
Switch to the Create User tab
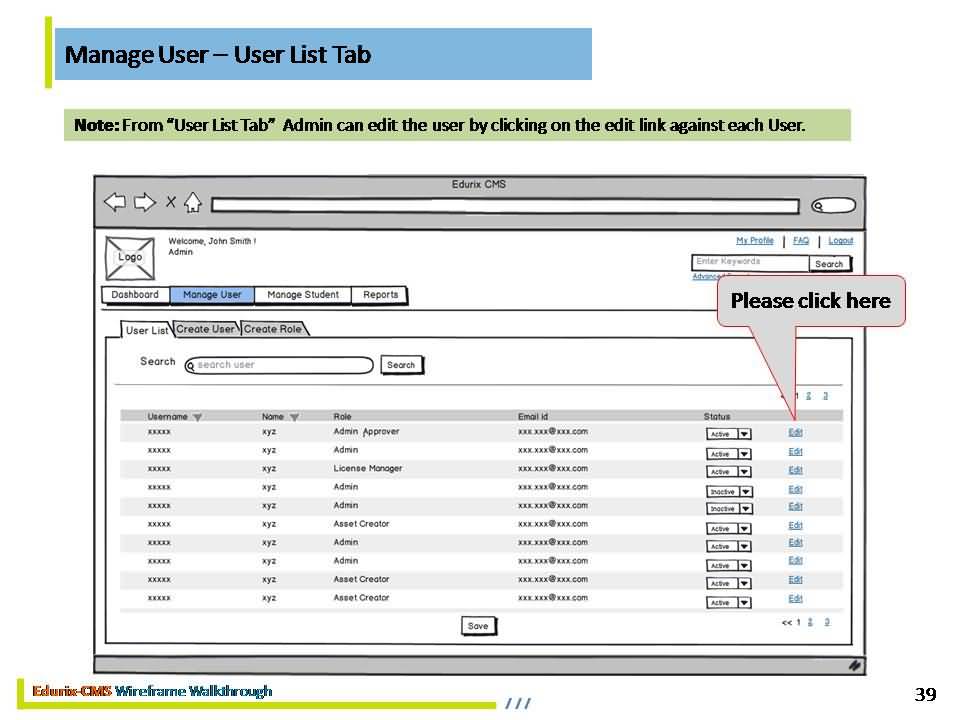pyautogui.click(x=206, y=329)
